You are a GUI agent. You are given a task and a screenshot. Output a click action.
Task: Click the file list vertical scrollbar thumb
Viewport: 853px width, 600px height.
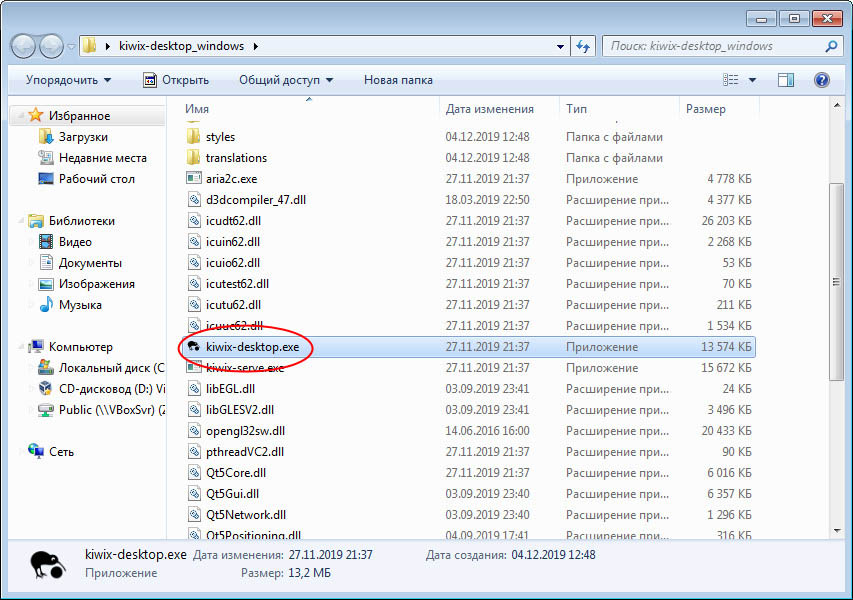click(x=836, y=282)
